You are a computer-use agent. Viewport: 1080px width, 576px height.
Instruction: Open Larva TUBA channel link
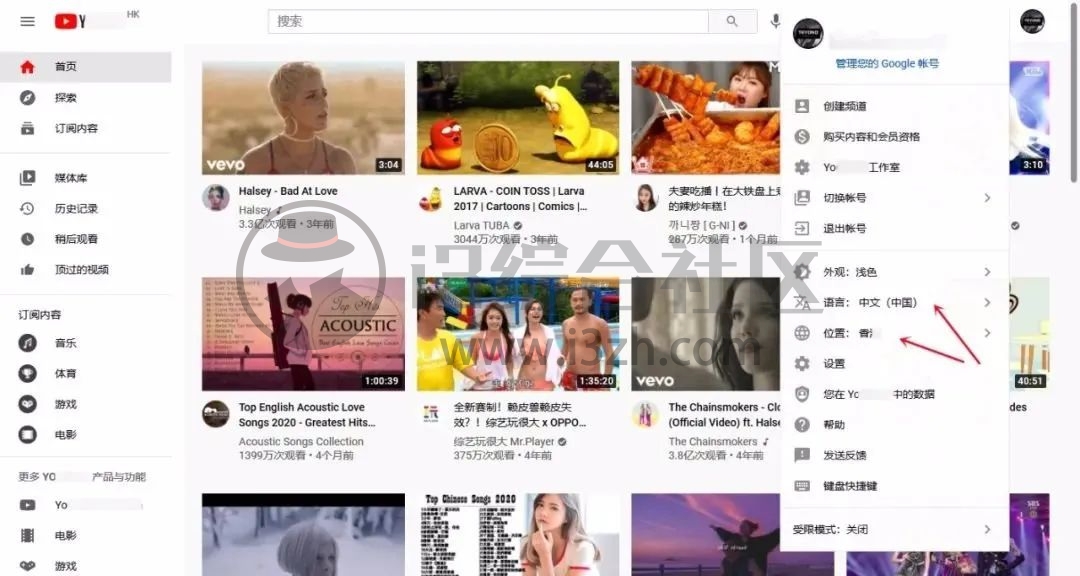(x=481, y=225)
